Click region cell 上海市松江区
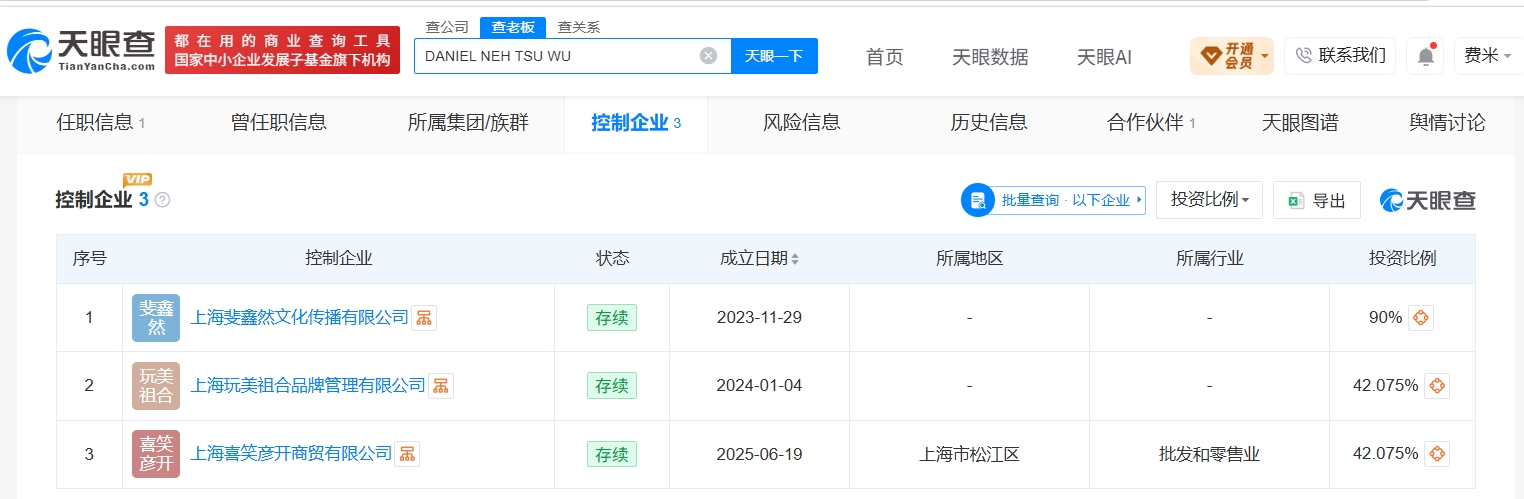1524x499 pixels. click(x=969, y=454)
